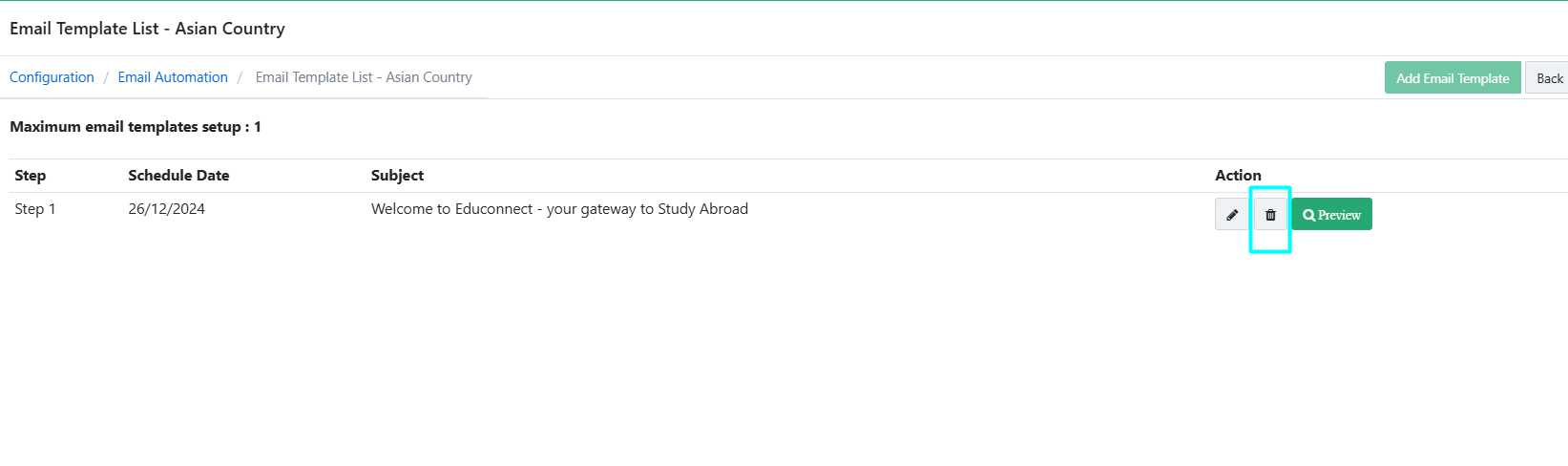The image size is (1568, 466).
Task: Click the 26/12/2024 schedule date cell
Action: pos(167,209)
